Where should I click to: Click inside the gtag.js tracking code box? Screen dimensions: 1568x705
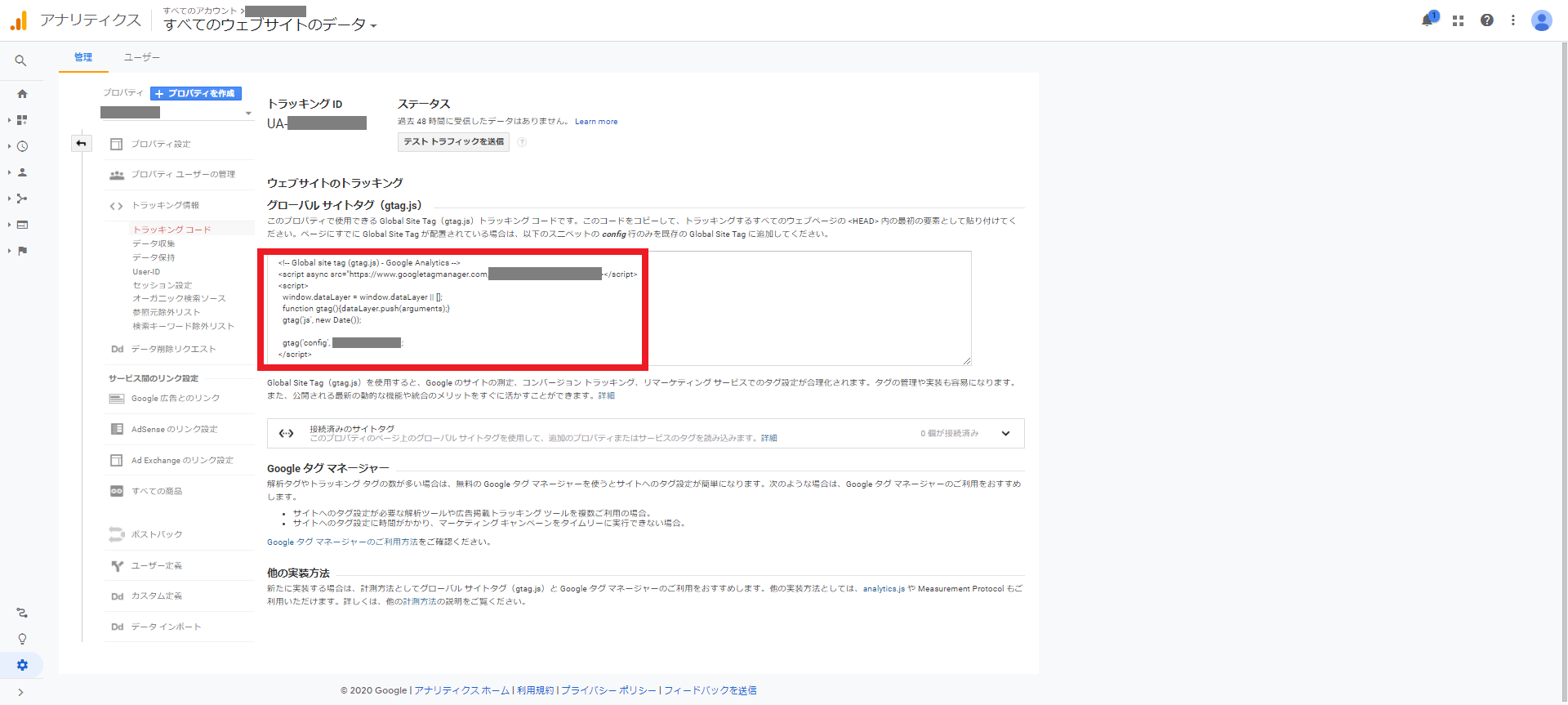tap(619, 308)
